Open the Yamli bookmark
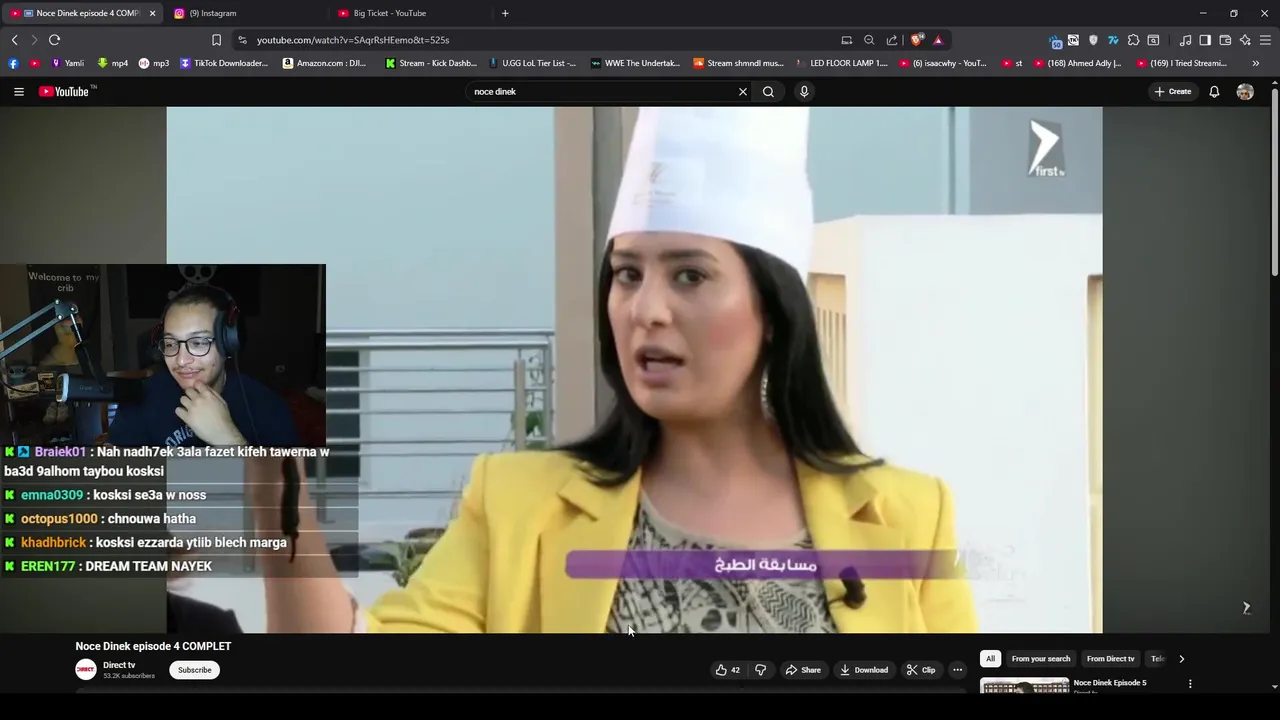 (x=68, y=63)
